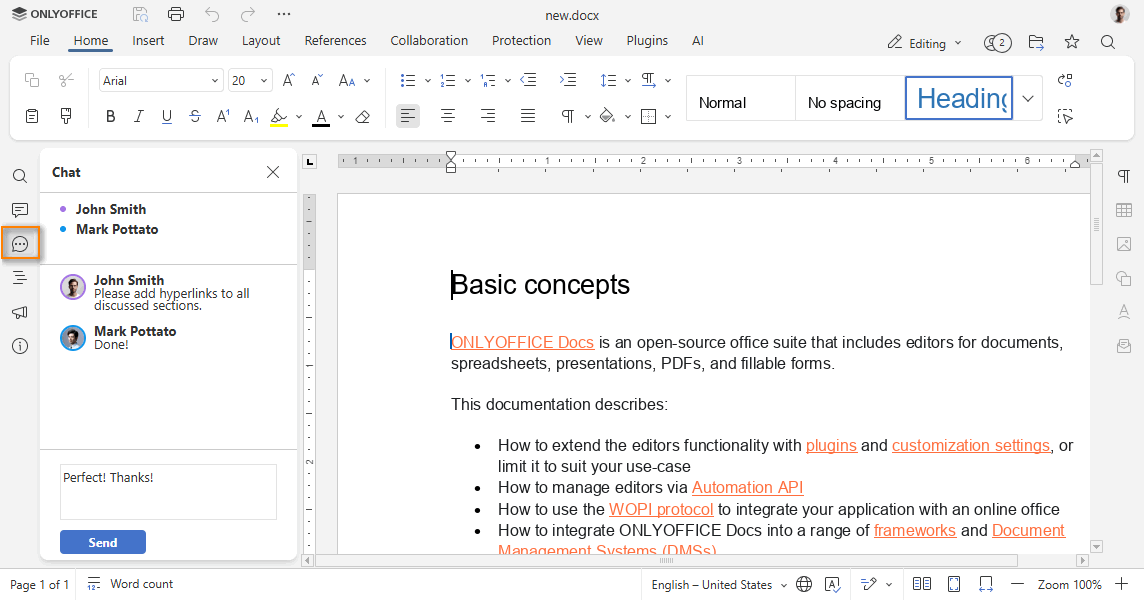
Task: Switch to the Layout tab
Action: tap(260, 41)
